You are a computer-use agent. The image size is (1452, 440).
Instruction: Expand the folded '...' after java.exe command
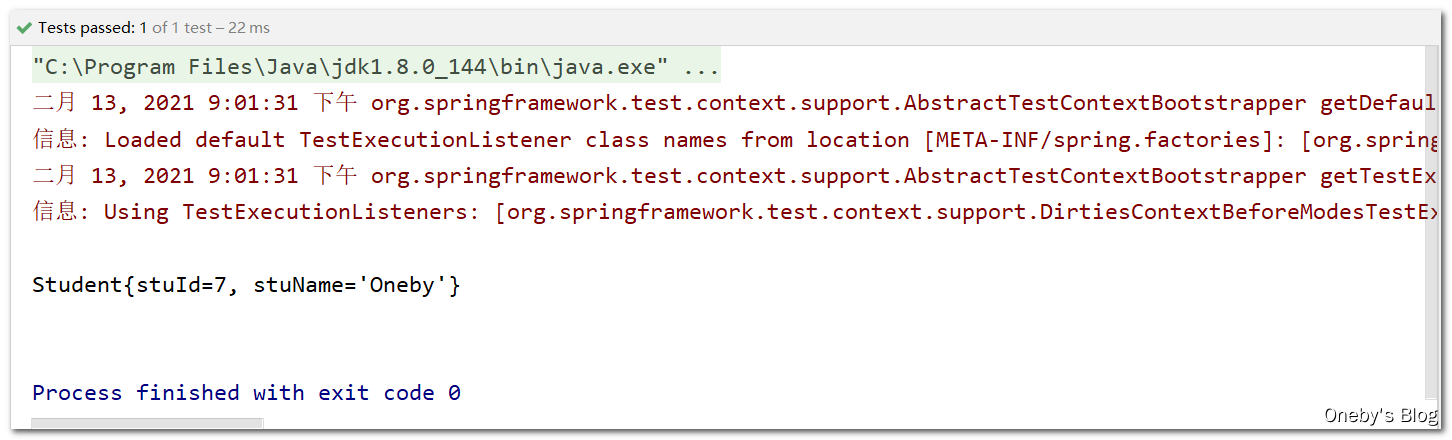click(701, 68)
